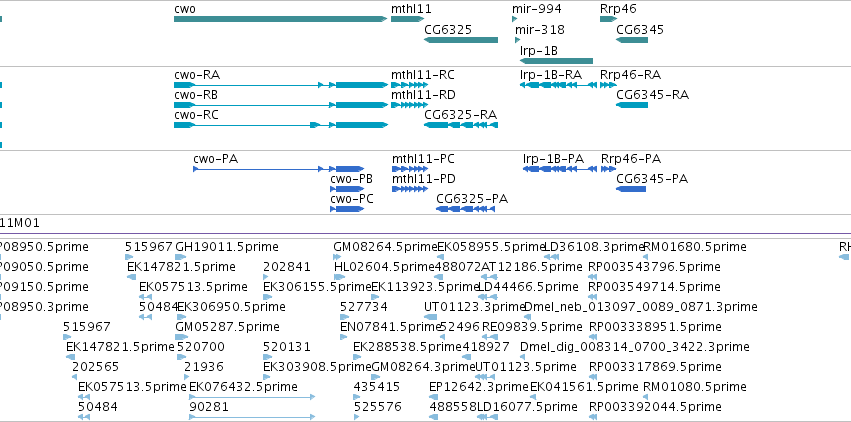Select EST LD36108.3prime
Image resolution: width=851 pixels, height=422 pixels.
pos(551,257)
